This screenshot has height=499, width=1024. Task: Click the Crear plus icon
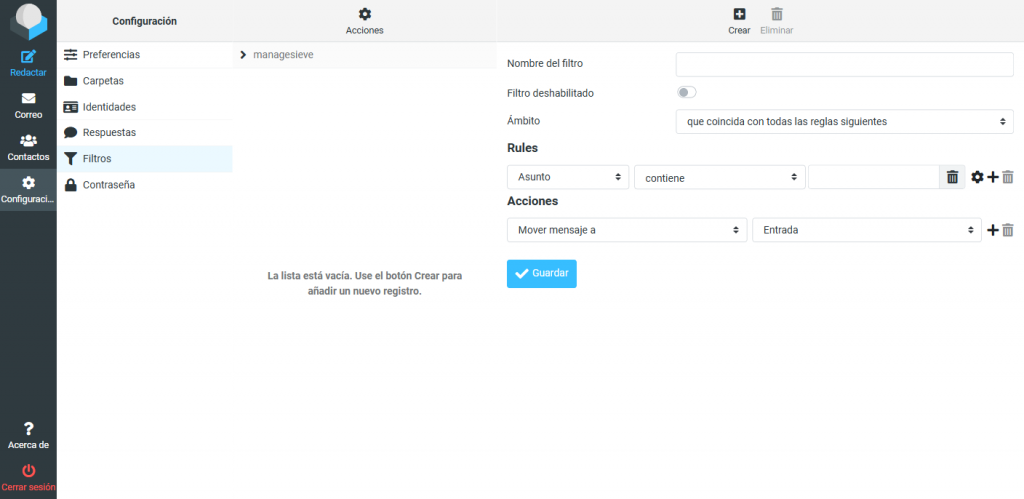tap(739, 14)
